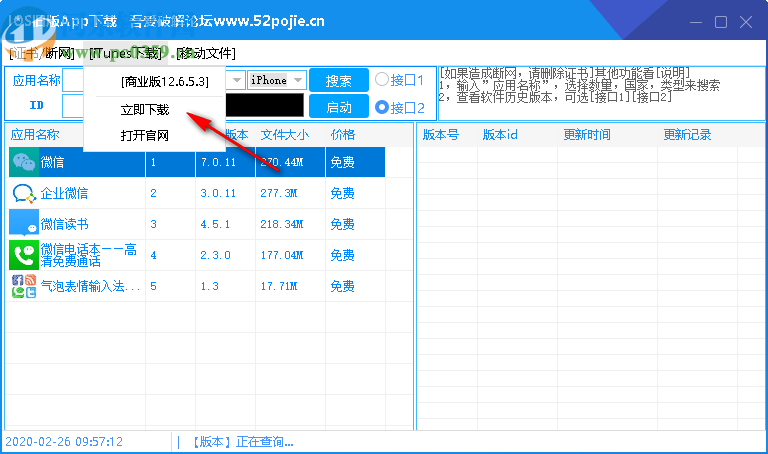Click the 企业微信 app icon
Image resolution: width=768 pixels, height=454 pixels.
click(24, 193)
